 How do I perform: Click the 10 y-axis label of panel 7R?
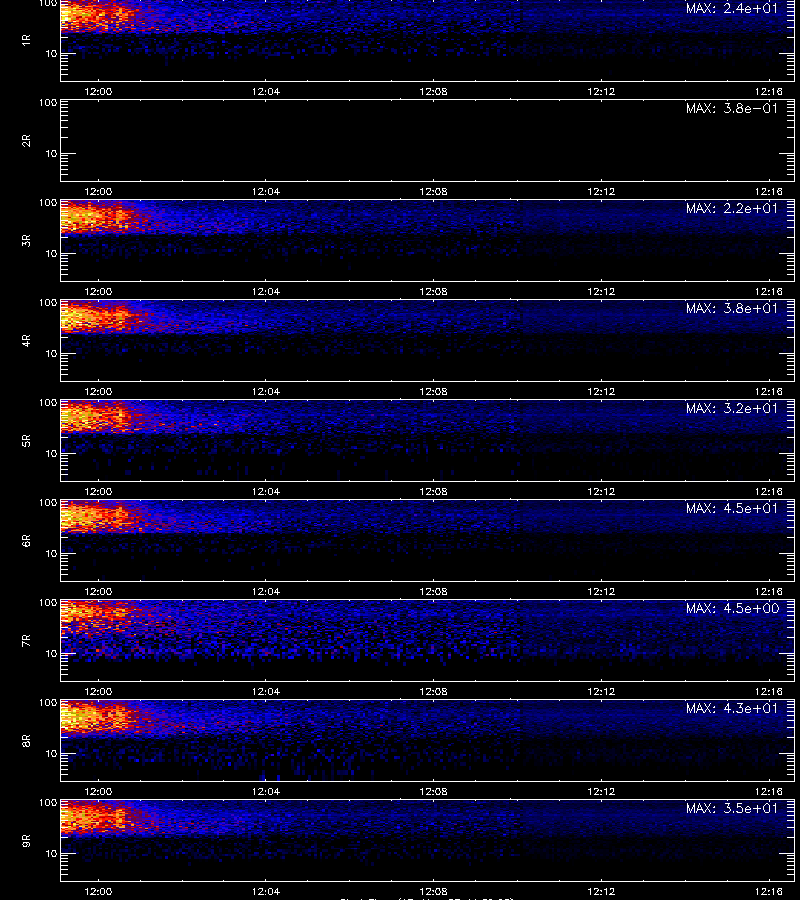pyautogui.click(x=52, y=653)
